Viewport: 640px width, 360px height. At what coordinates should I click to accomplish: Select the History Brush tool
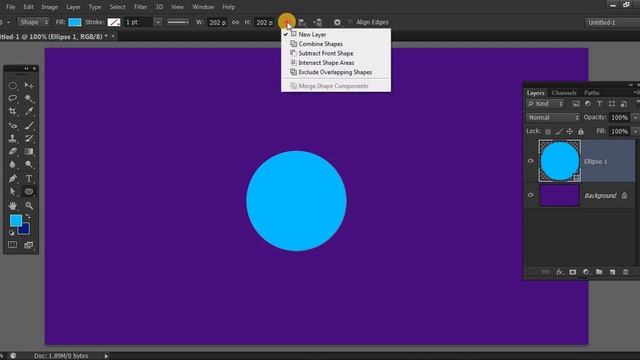29,139
